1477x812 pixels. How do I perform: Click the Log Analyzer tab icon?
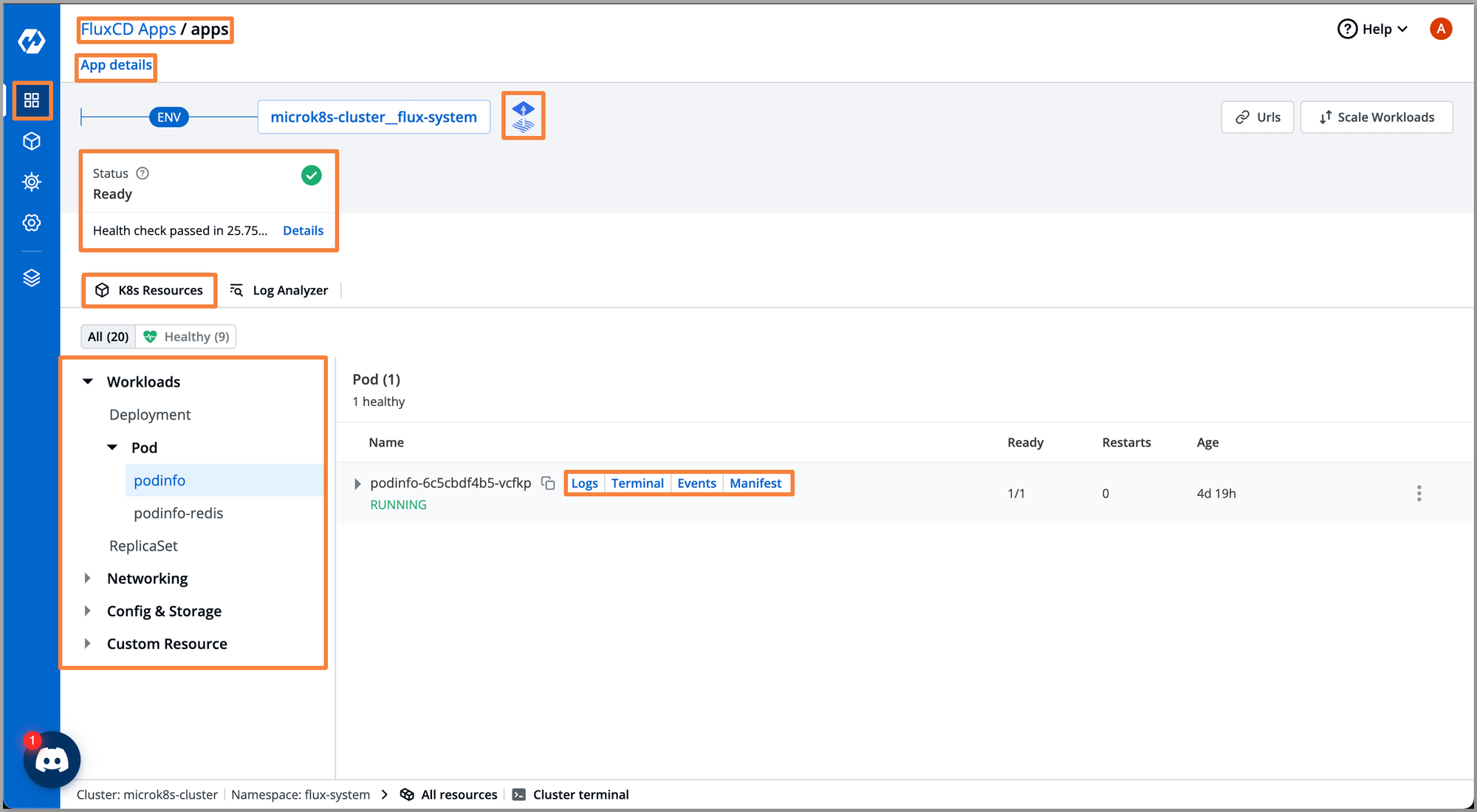pos(237,289)
